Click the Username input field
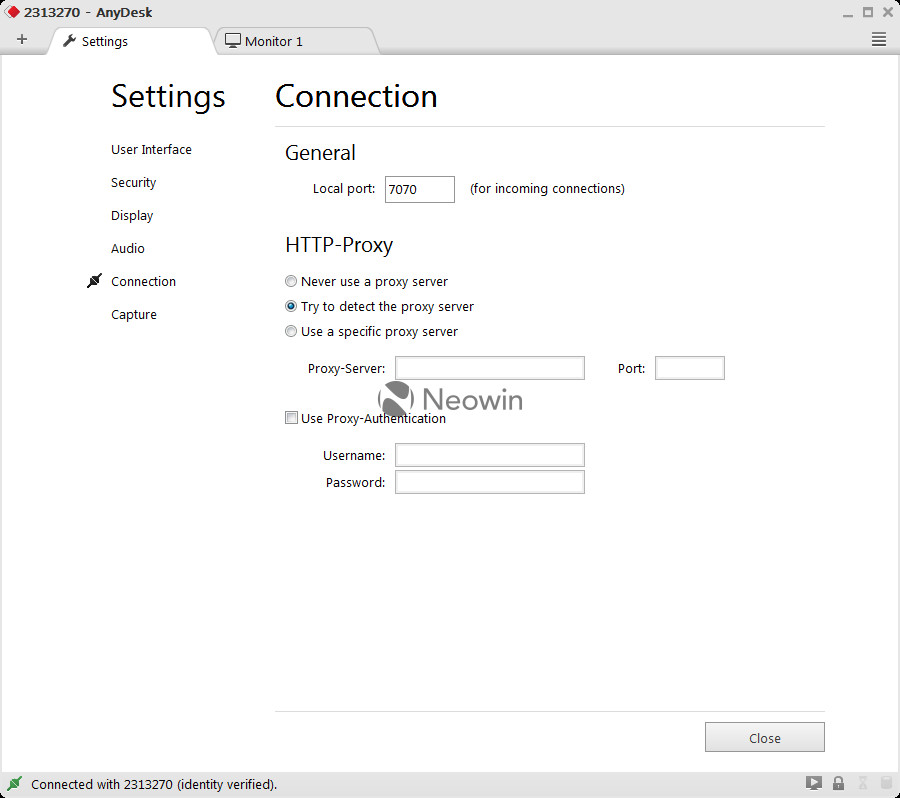This screenshot has height=798, width=900. 490,455
